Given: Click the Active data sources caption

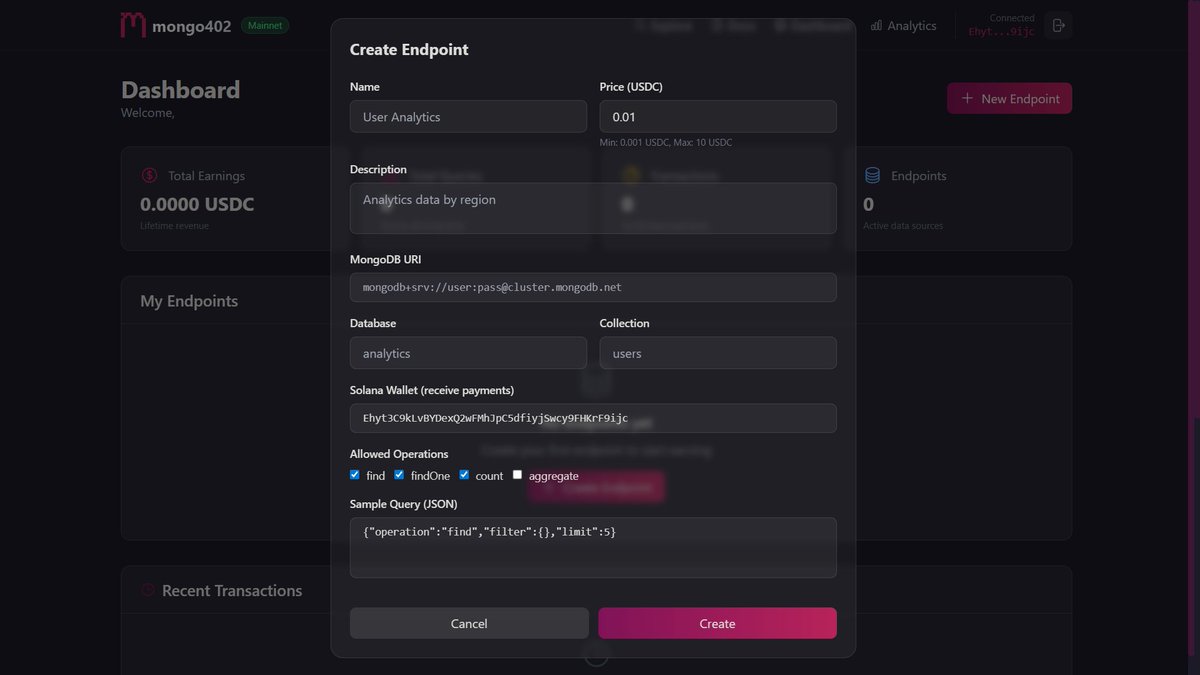Looking at the screenshot, I should click(x=903, y=226).
